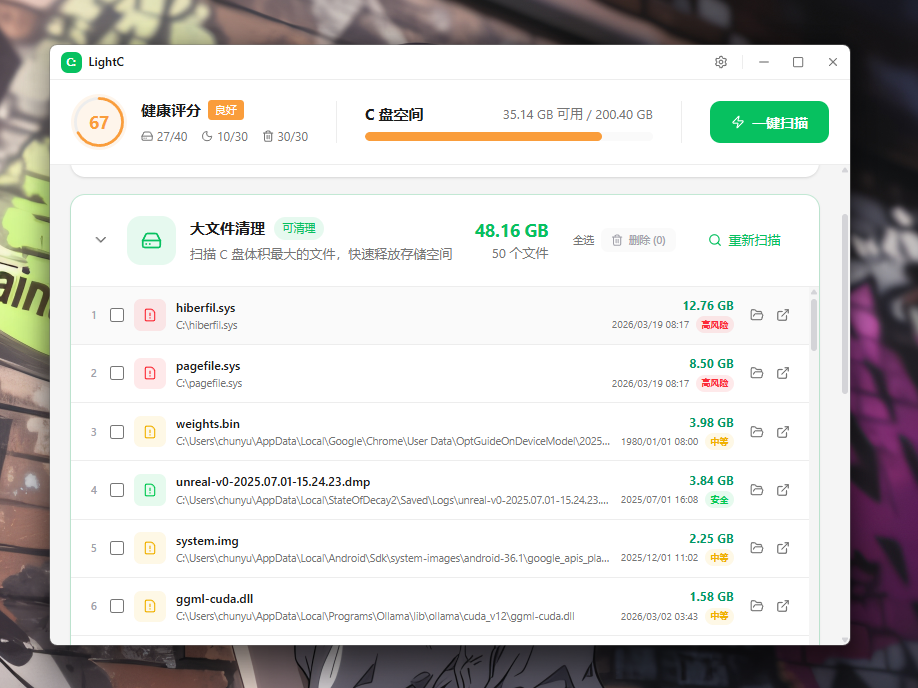Rescan large files with 重新扫描
The image size is (918, 688).
click(x=745, y=240)
